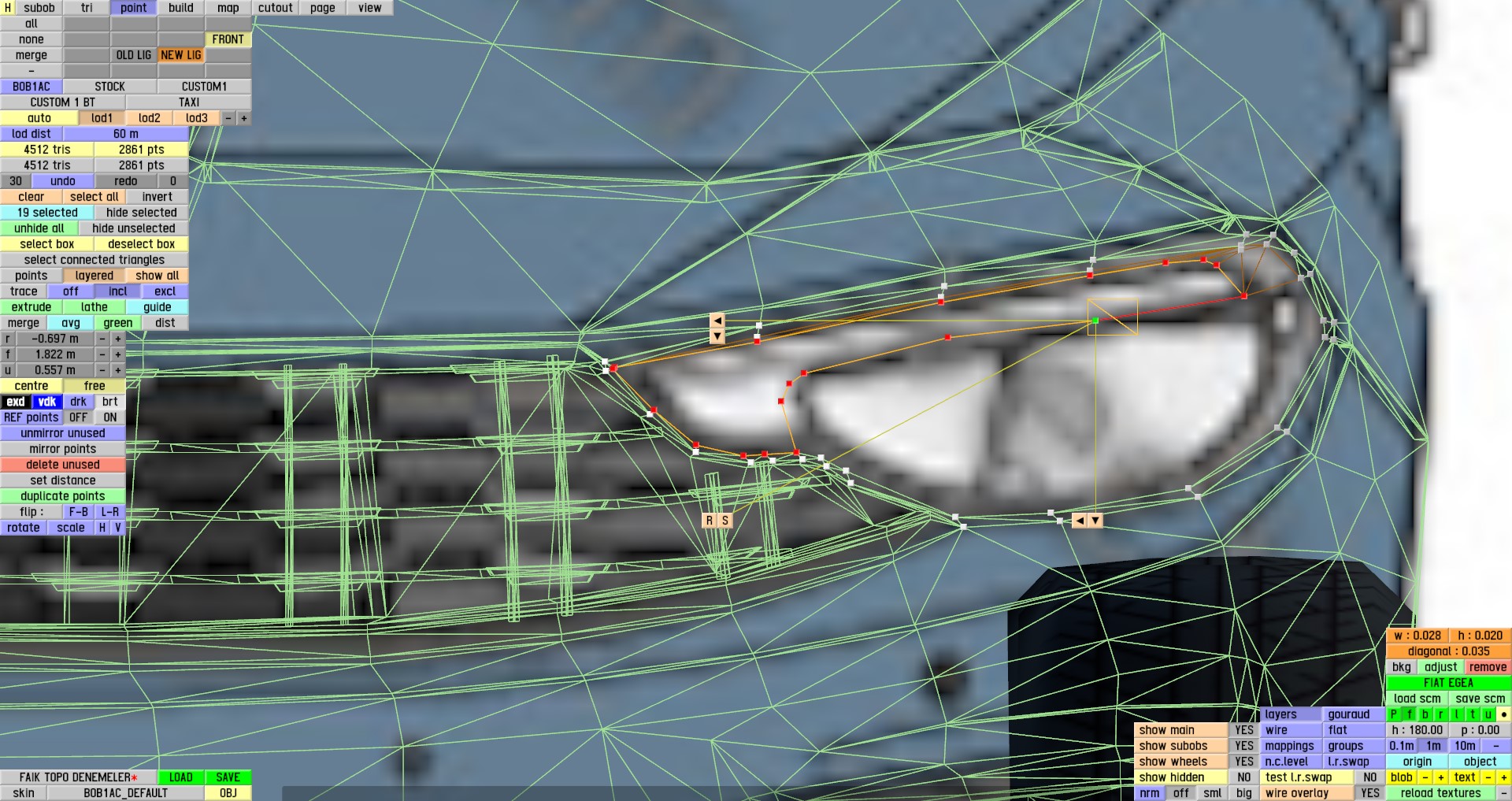Select the green t view button
The height and width of the screenshot is (801, 1512).
1473,714
